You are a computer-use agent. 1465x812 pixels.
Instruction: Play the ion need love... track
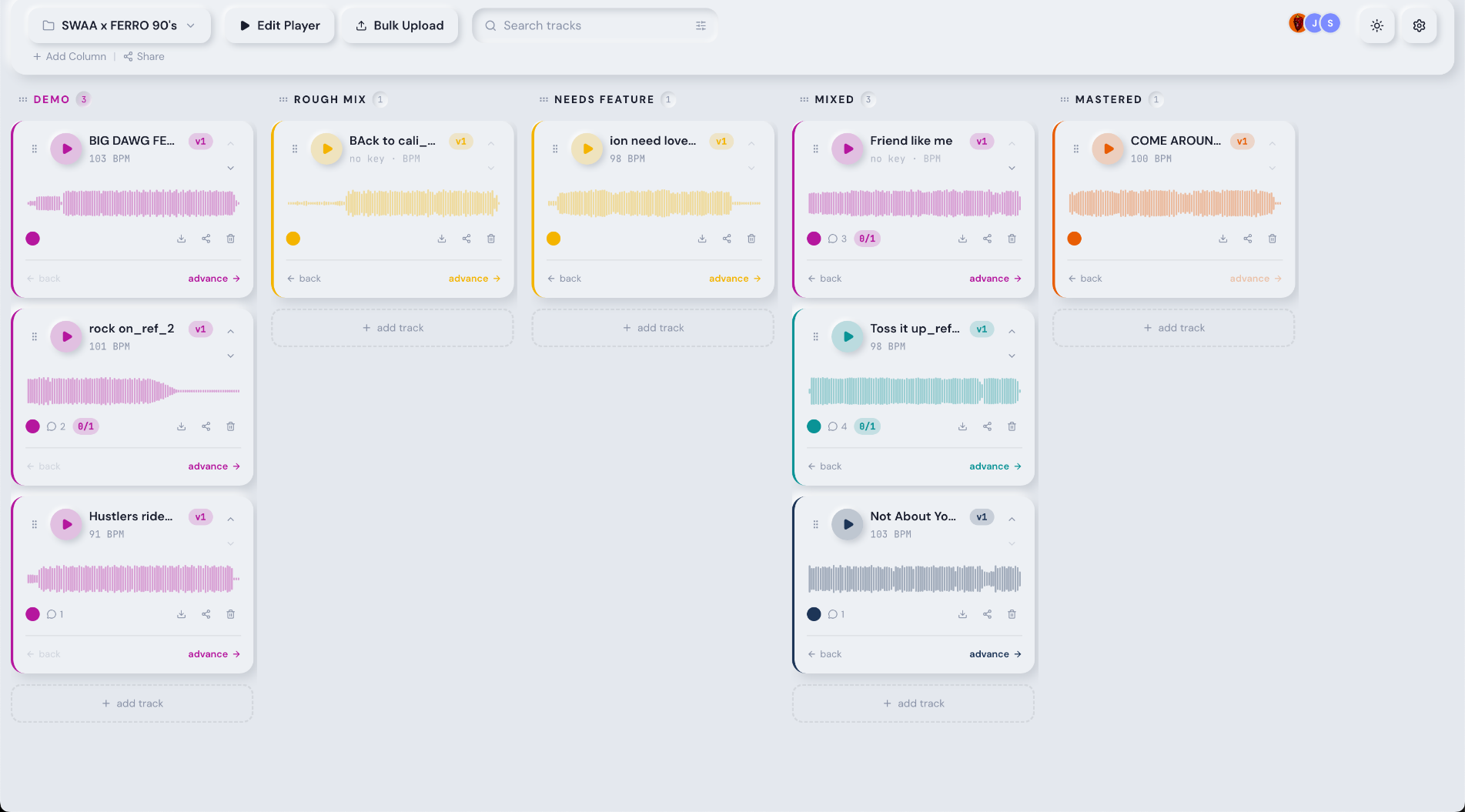point(587,149)
